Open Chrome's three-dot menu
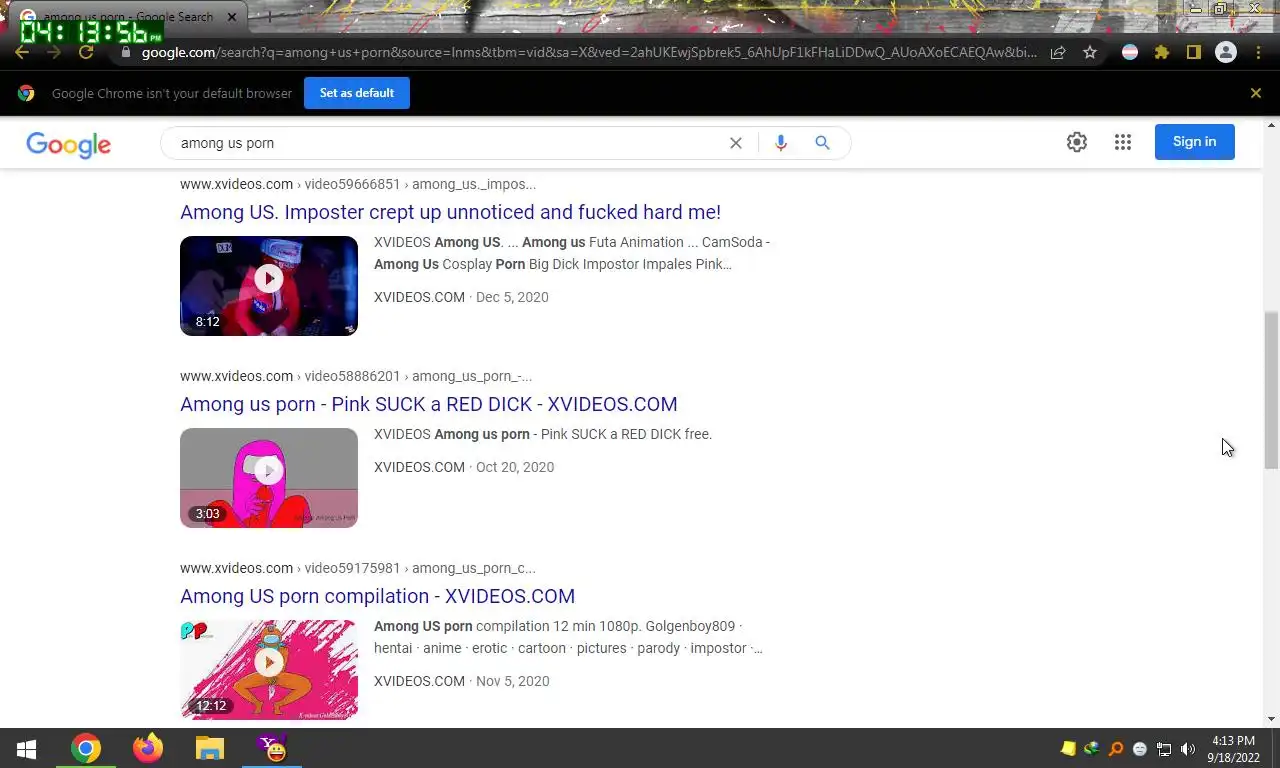This screenshot has height=768, width=1280. coord(1257,53)
